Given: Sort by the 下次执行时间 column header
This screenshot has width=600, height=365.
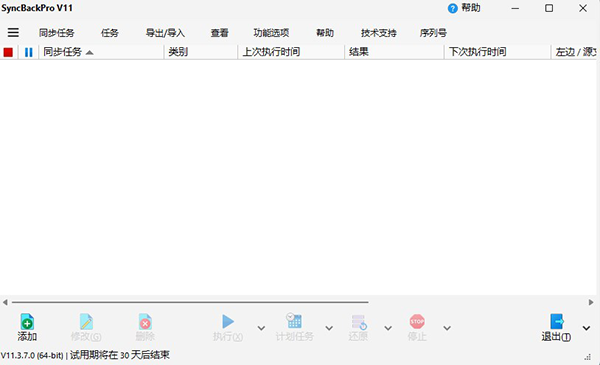Looking at the screenshot, I should click(497, 52).
